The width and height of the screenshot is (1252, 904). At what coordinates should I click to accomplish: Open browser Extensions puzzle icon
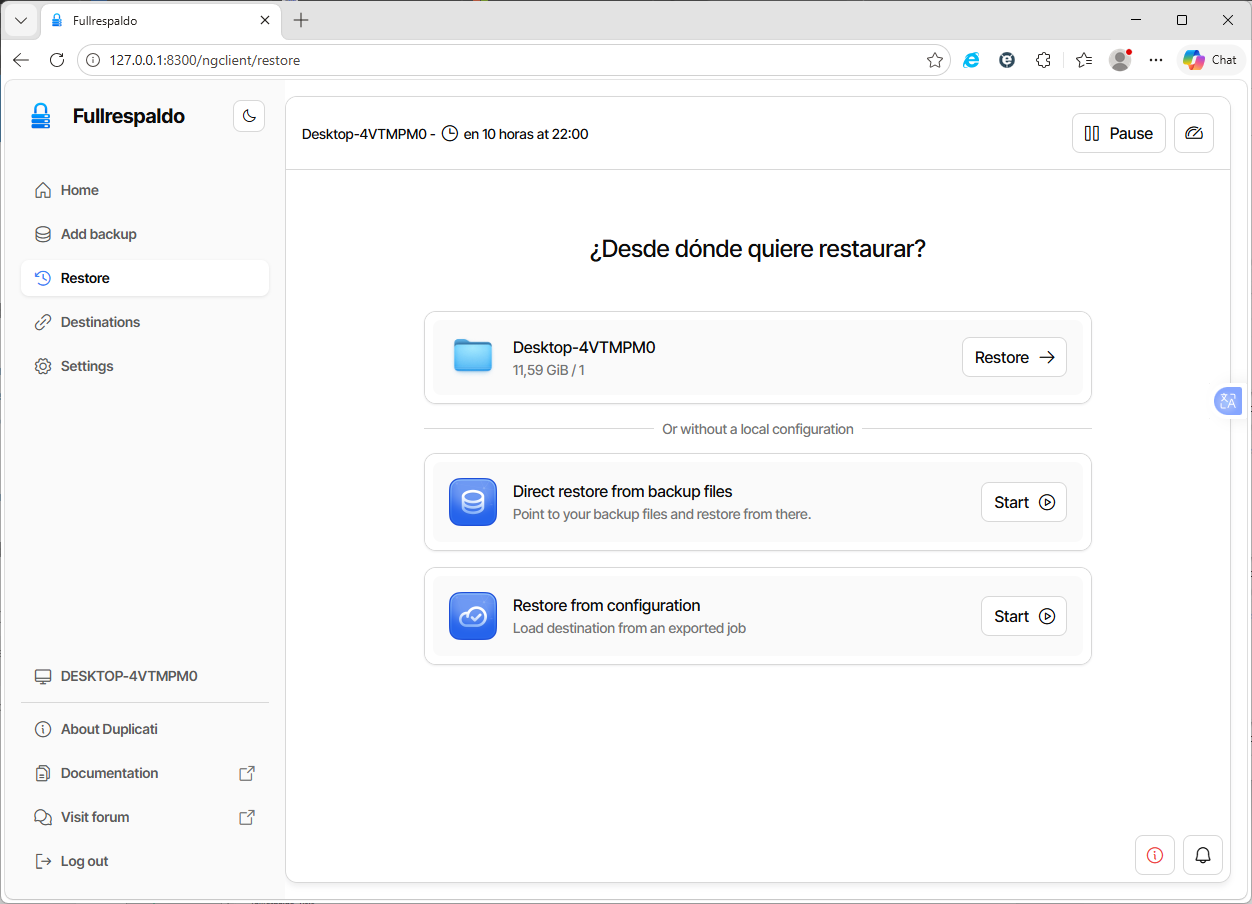[x=1043, y=60]
